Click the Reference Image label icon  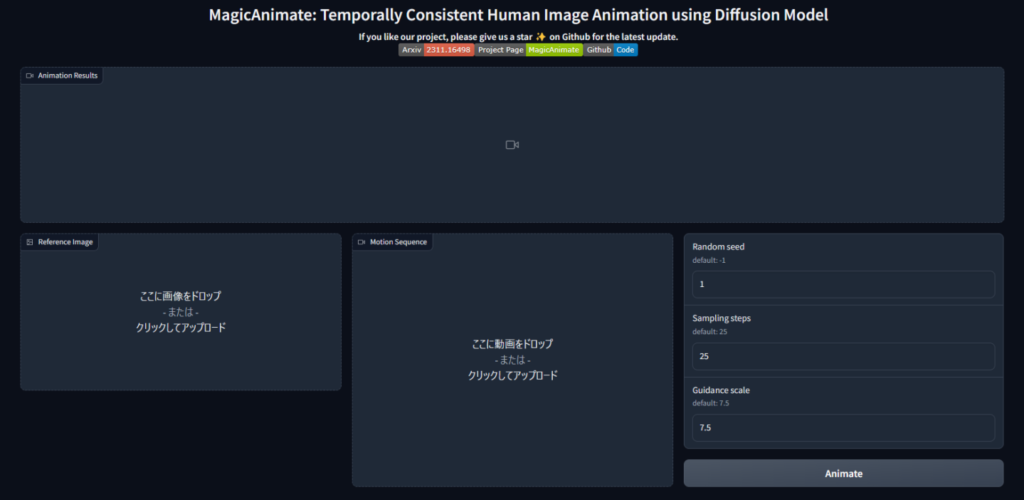coord(29,242)
